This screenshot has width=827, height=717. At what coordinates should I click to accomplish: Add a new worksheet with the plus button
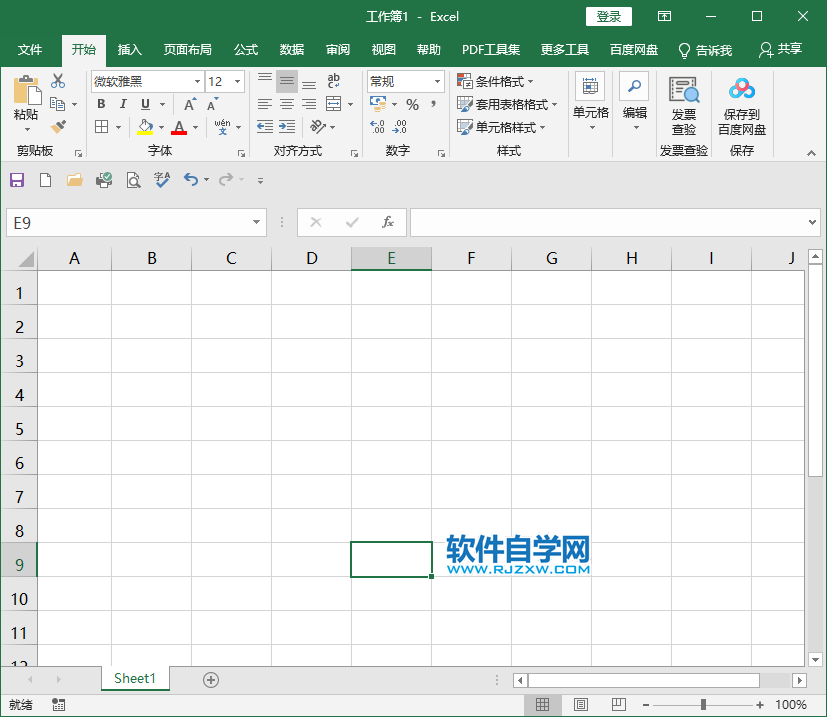[210, 679]
